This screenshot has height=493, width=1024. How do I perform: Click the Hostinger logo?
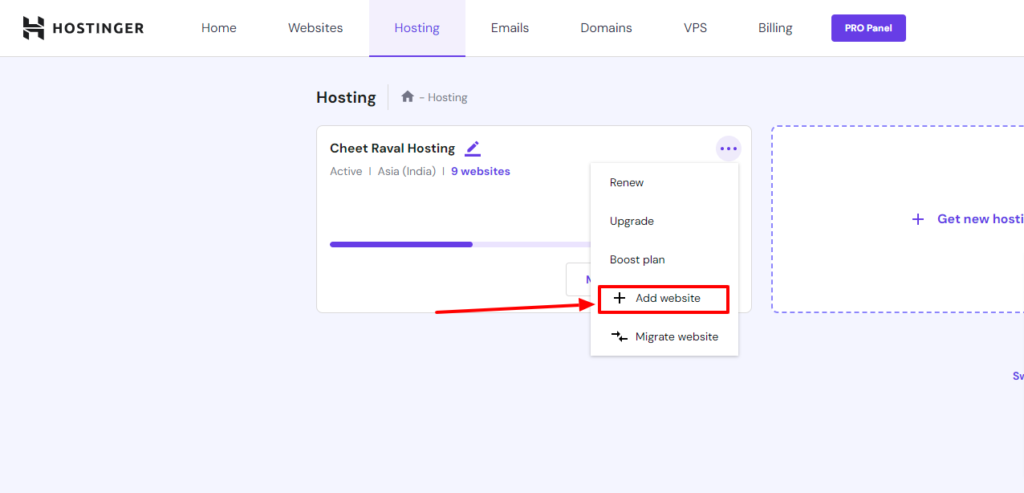83,28
